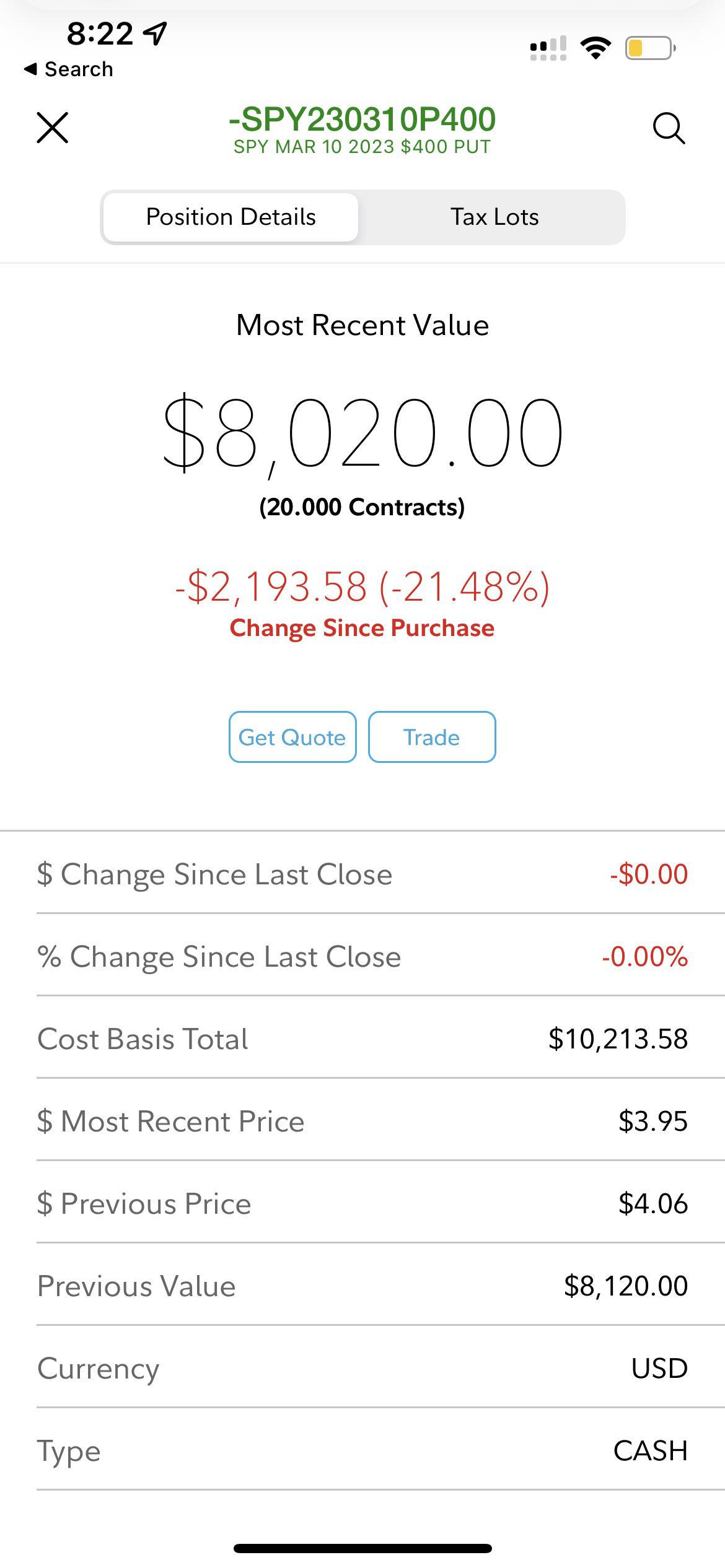725x1568 pixels.
Task: Select the $ Most Recent Price row
Action: [362, 1121]
